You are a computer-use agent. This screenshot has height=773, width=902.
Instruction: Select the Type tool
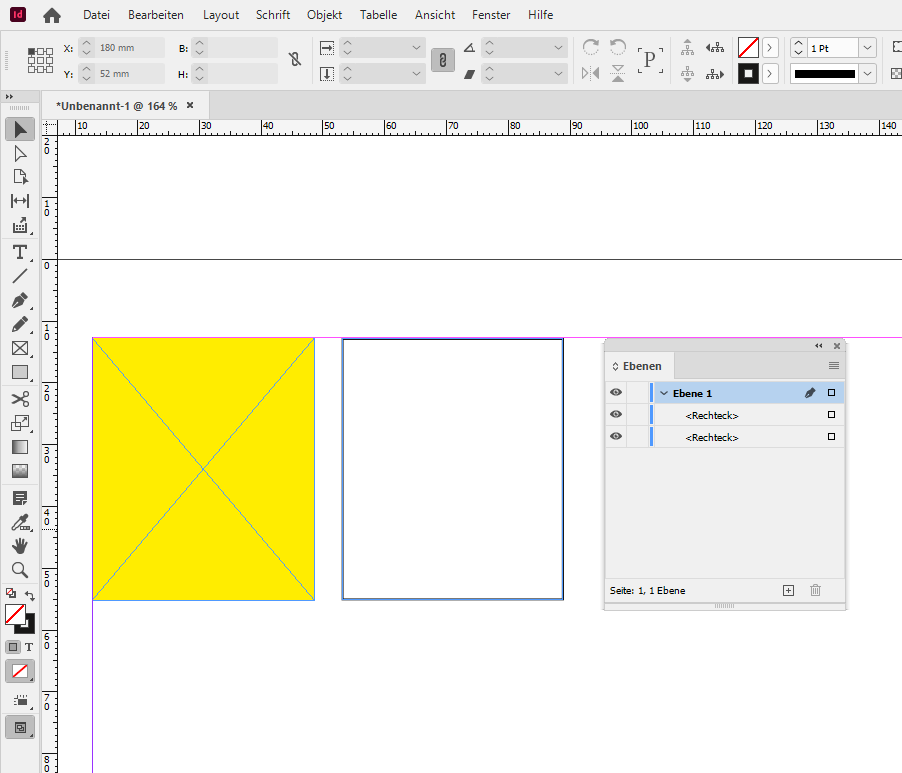click(18, 253)
